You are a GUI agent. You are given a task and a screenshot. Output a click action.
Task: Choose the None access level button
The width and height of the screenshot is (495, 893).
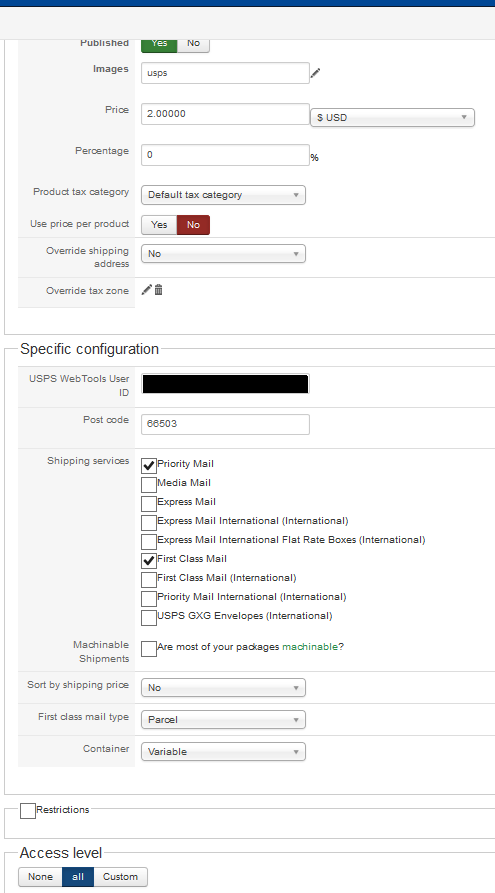[40, 877]
